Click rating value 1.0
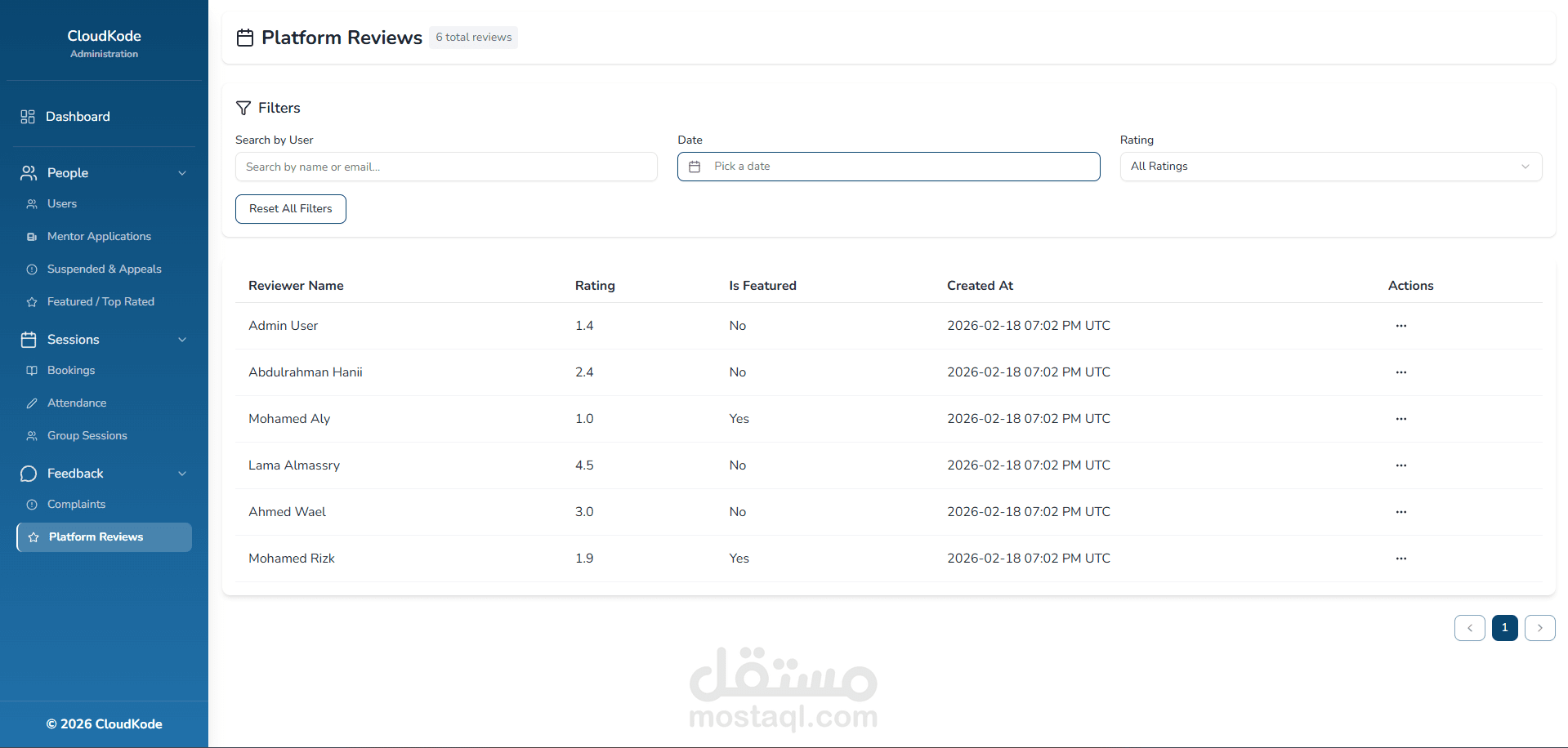Screen dimensions: 1568x748 584,419
